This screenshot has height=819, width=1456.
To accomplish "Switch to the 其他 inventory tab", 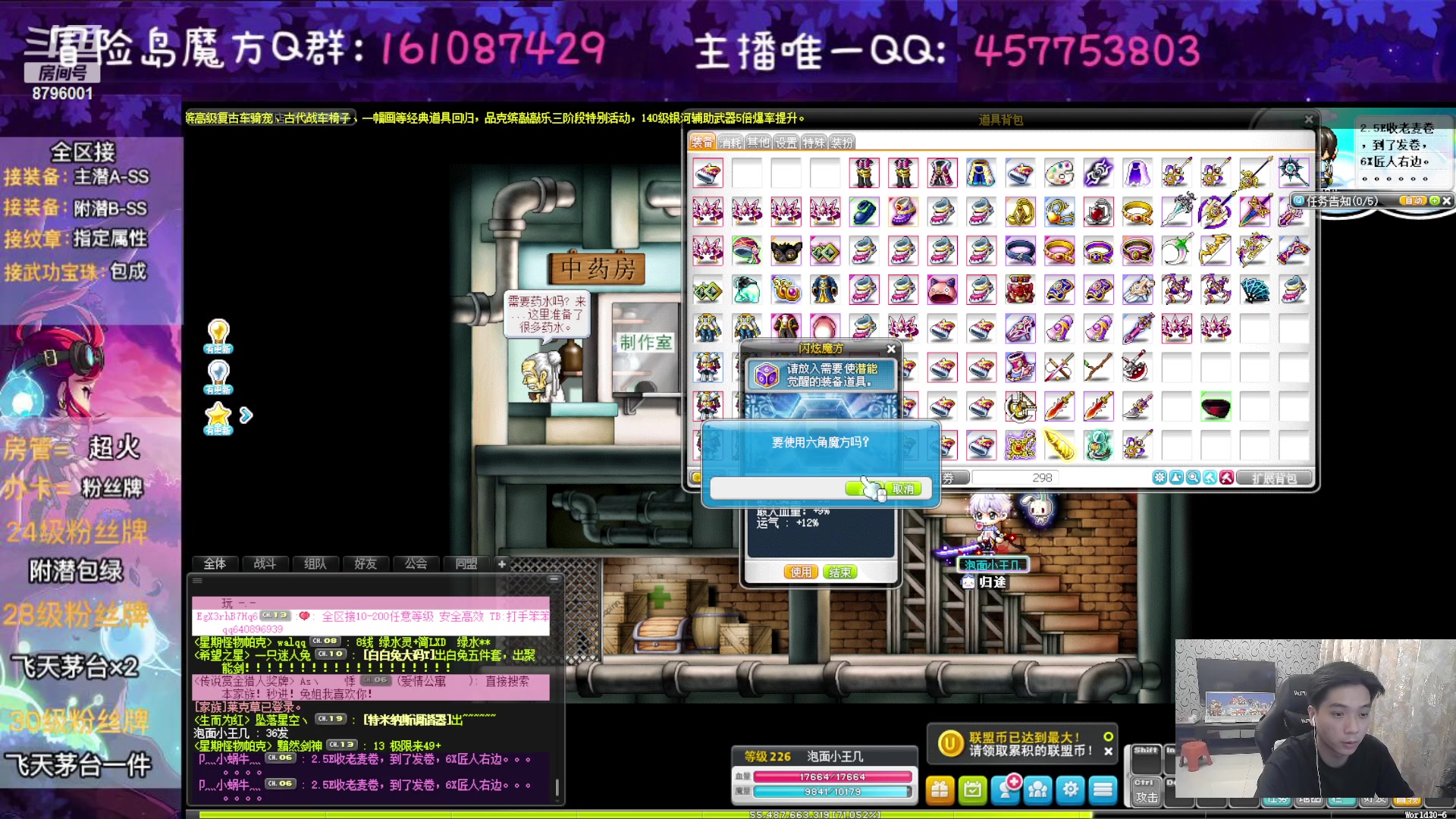I will 758,143.
